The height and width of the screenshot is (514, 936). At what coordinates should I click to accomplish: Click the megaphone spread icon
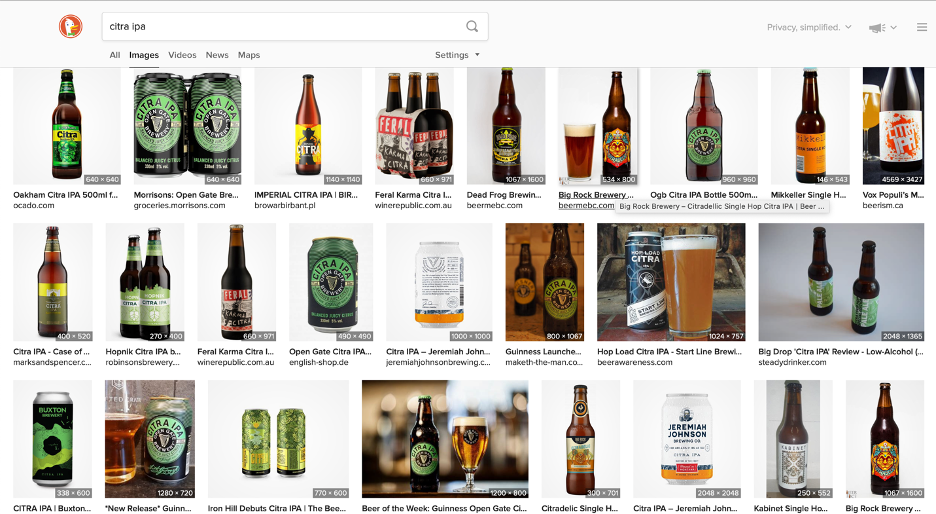(x=876, y=27)
